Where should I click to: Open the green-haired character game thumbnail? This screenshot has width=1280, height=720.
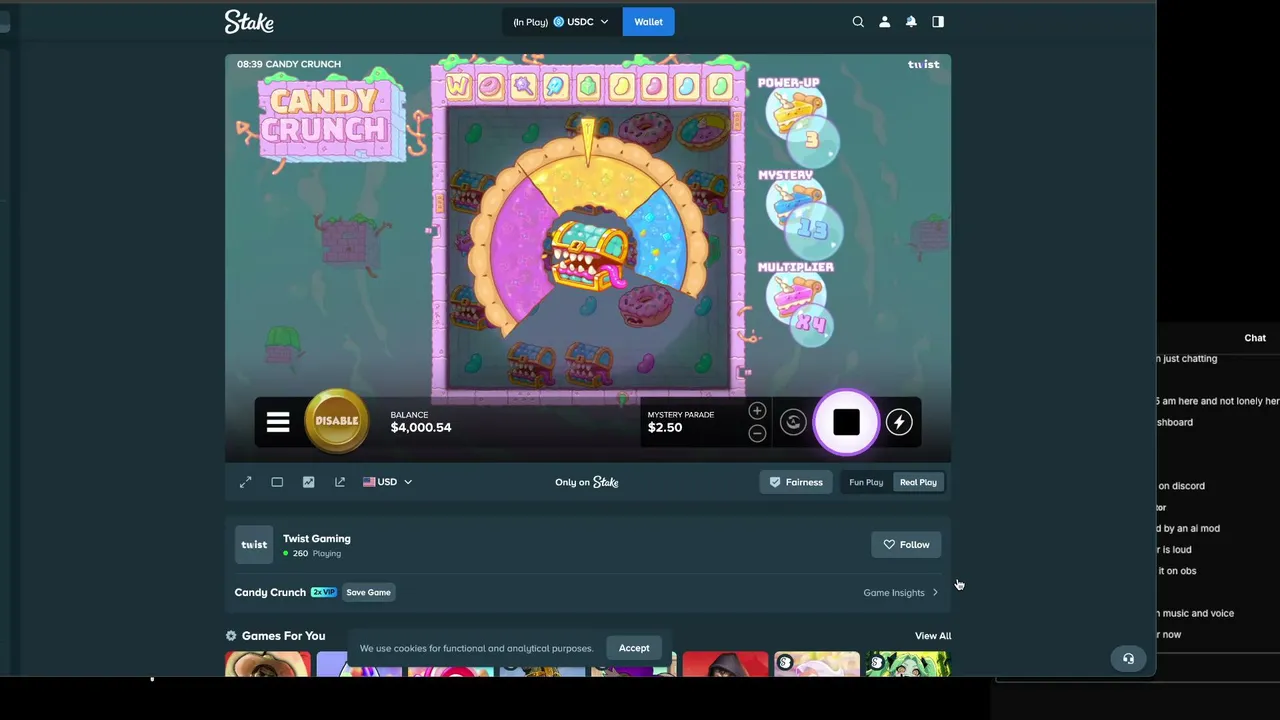(x=908, y=664)
